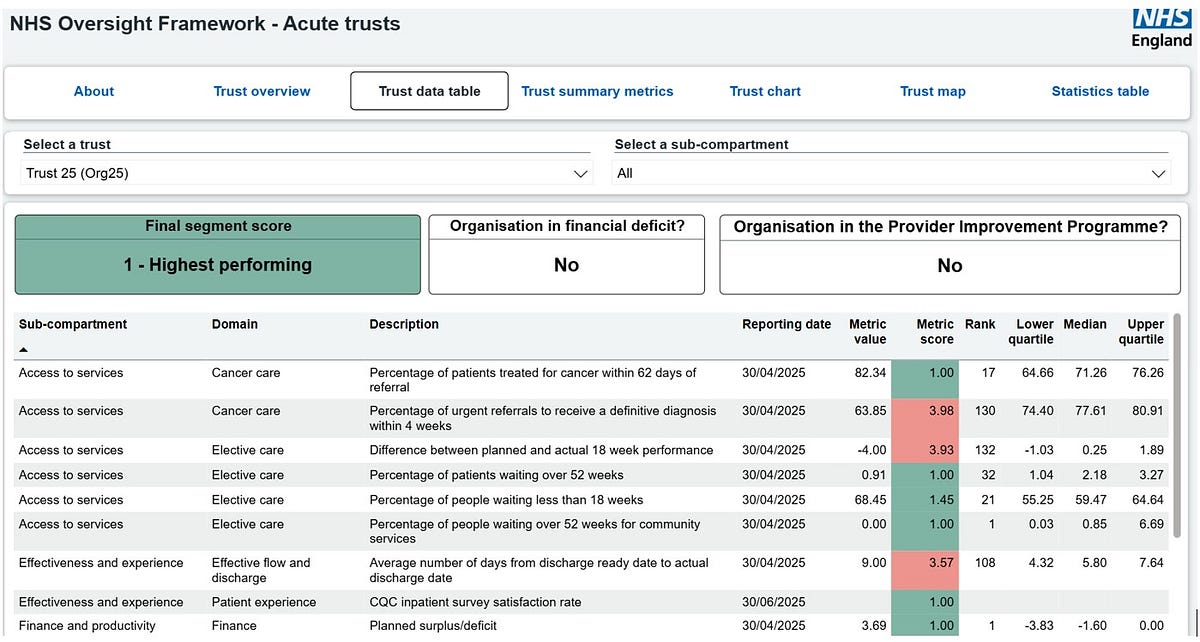
Task: Sort by the Domain column header
Action: [x=235, y=324]
